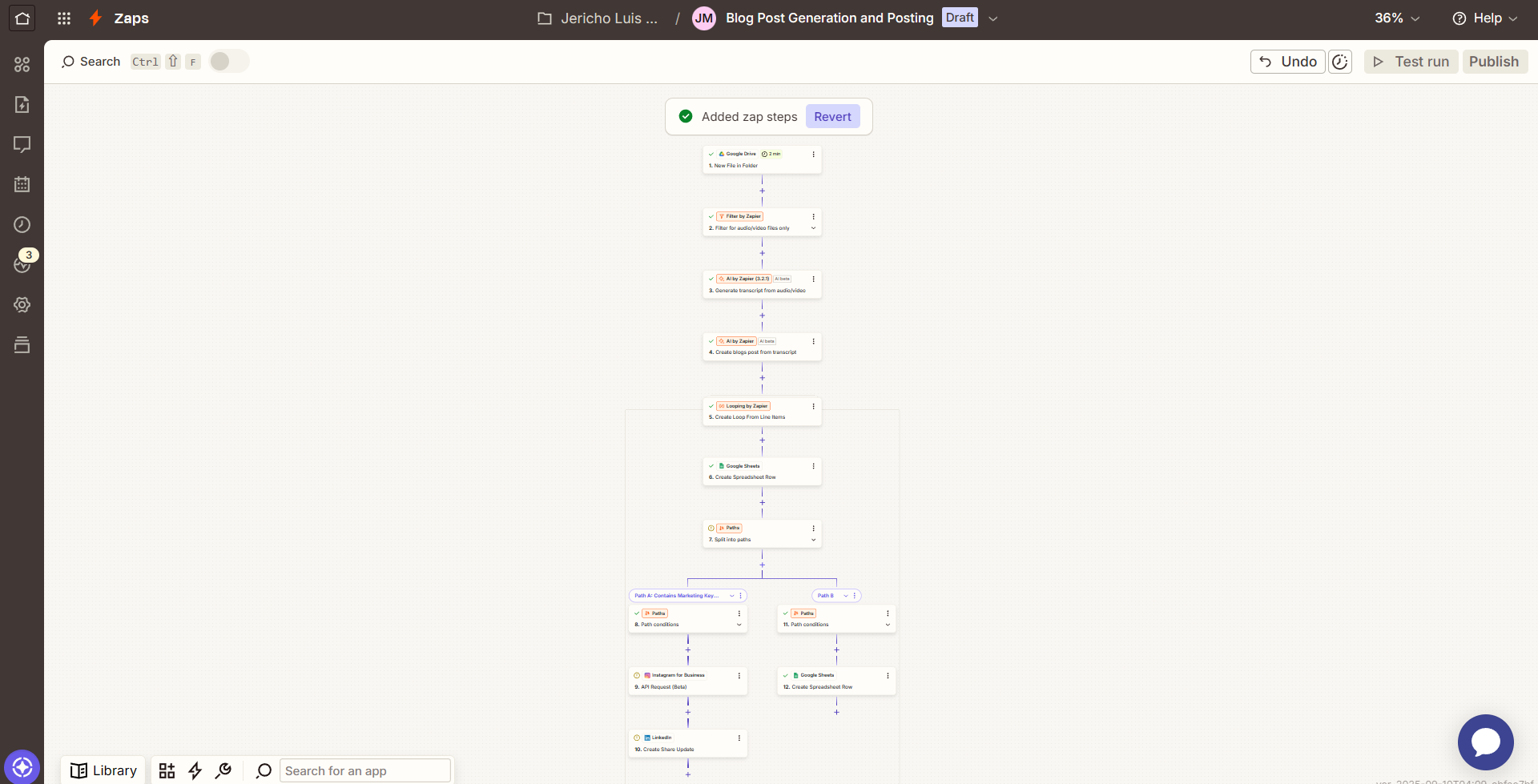The width and height of the screenshot is (1538, 784).
Task: Click the Publish button
Action: (1494, 62)
